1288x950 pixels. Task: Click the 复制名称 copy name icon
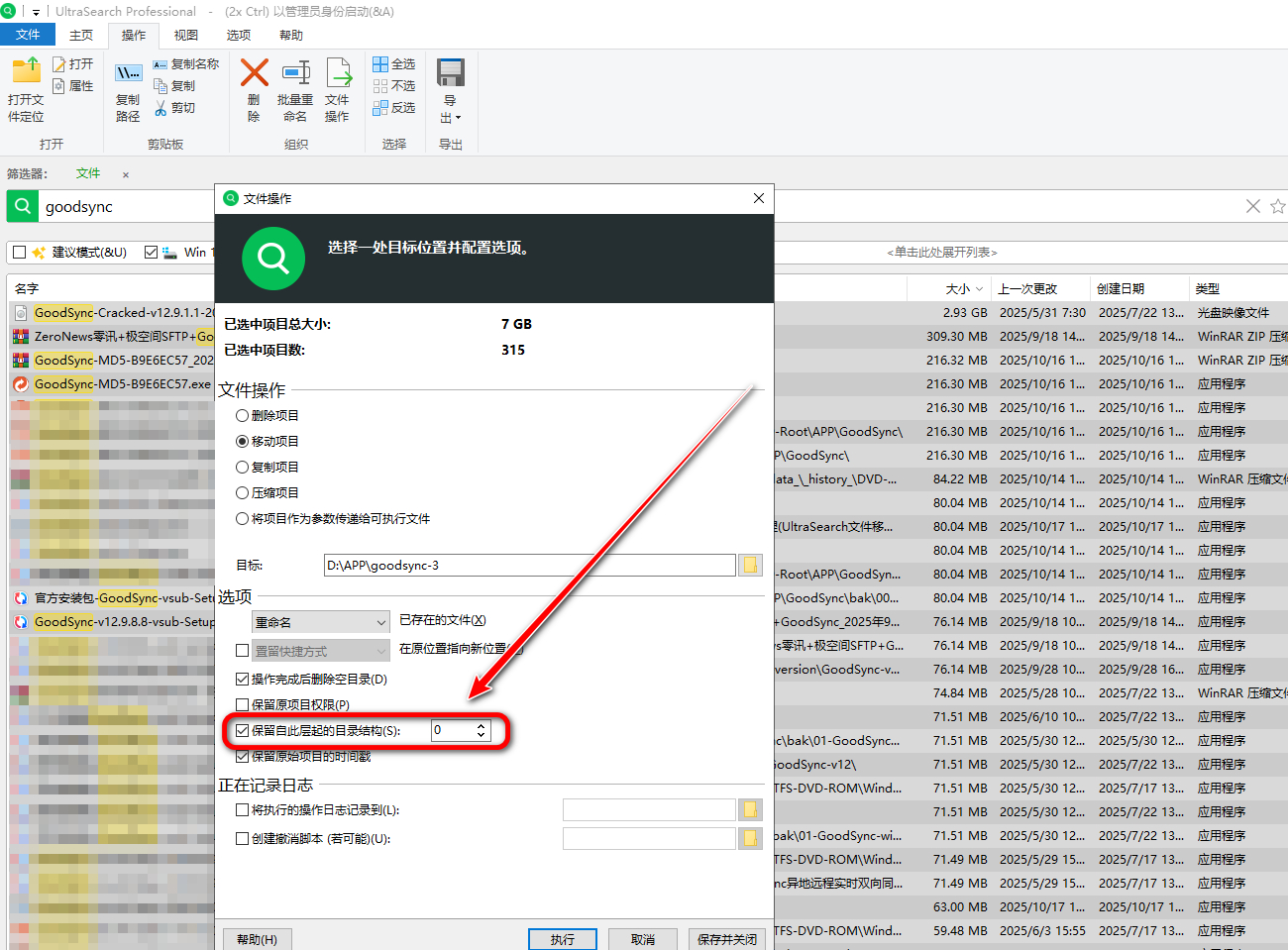click(161, 64)
